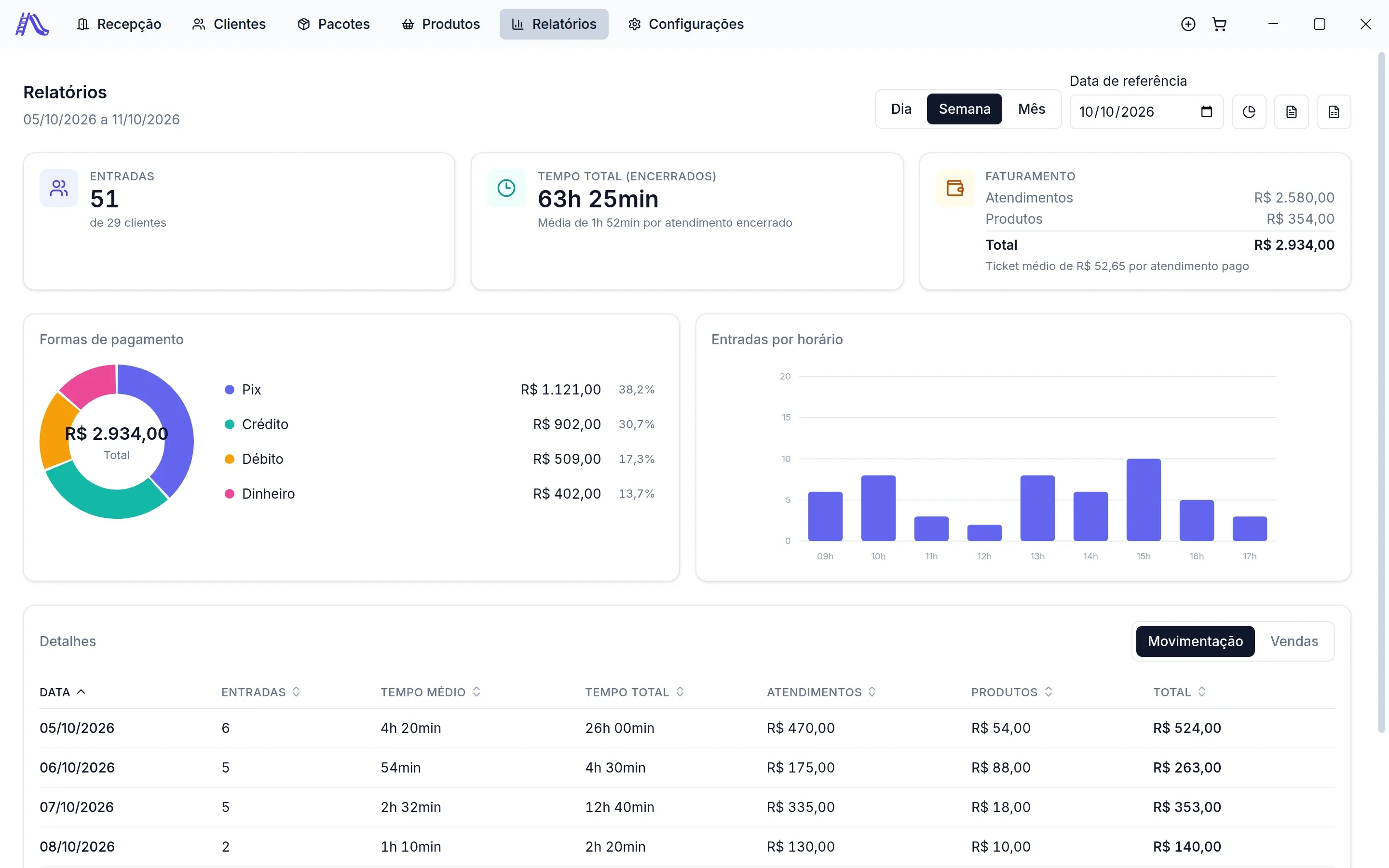Select the Relatórios nav item
Screen dimensions: 1389x868
click(x=554, y=24)
